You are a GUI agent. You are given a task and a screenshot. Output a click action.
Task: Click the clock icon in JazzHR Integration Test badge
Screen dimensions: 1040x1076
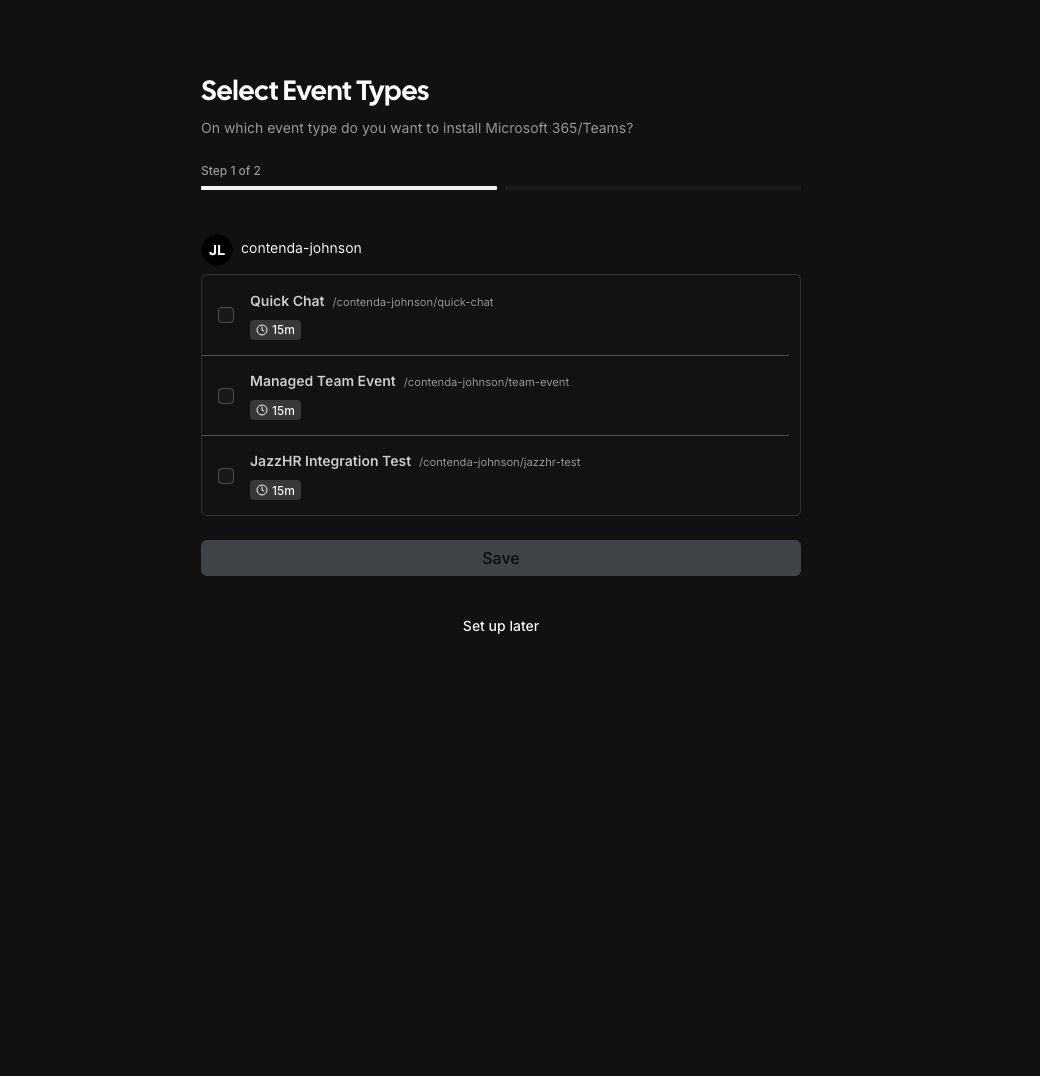(x=262, y=490)
